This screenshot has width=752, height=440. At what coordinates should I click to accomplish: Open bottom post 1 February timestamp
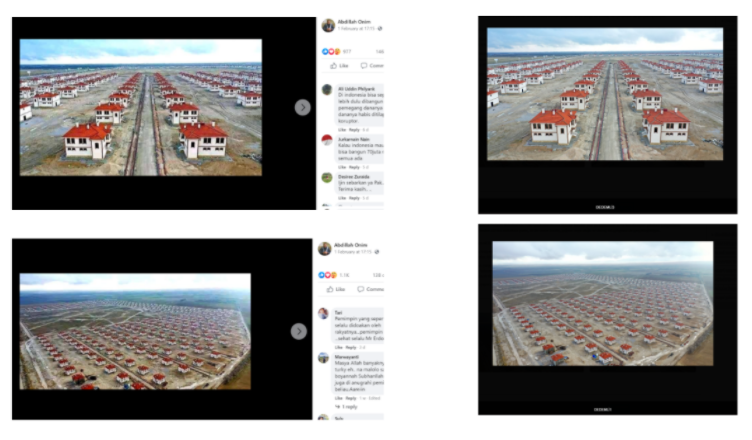pyautogui.click(x=353, y=252)
